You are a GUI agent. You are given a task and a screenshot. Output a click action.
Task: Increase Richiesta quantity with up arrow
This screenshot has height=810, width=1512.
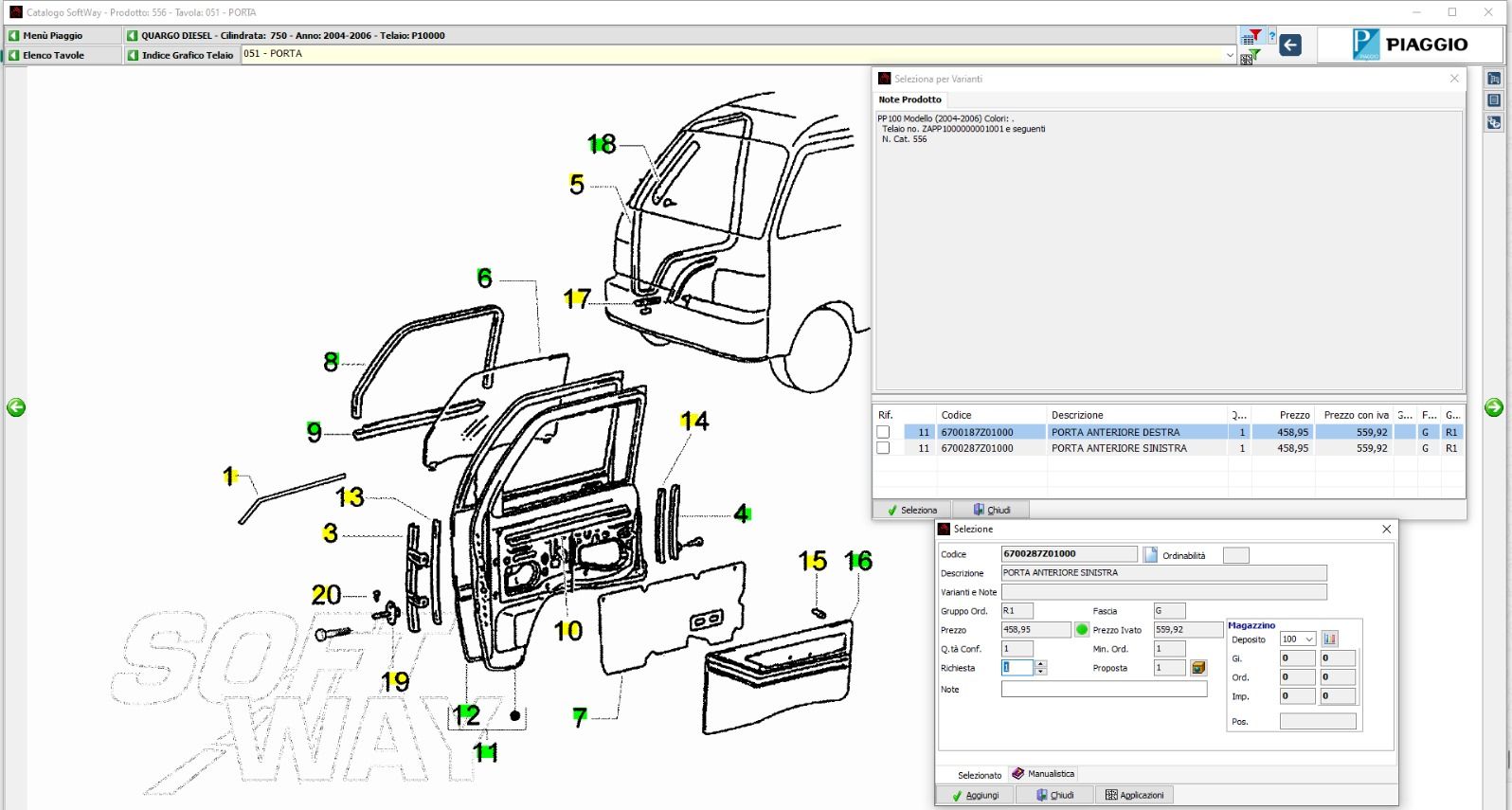click(x=1041, y=664)
